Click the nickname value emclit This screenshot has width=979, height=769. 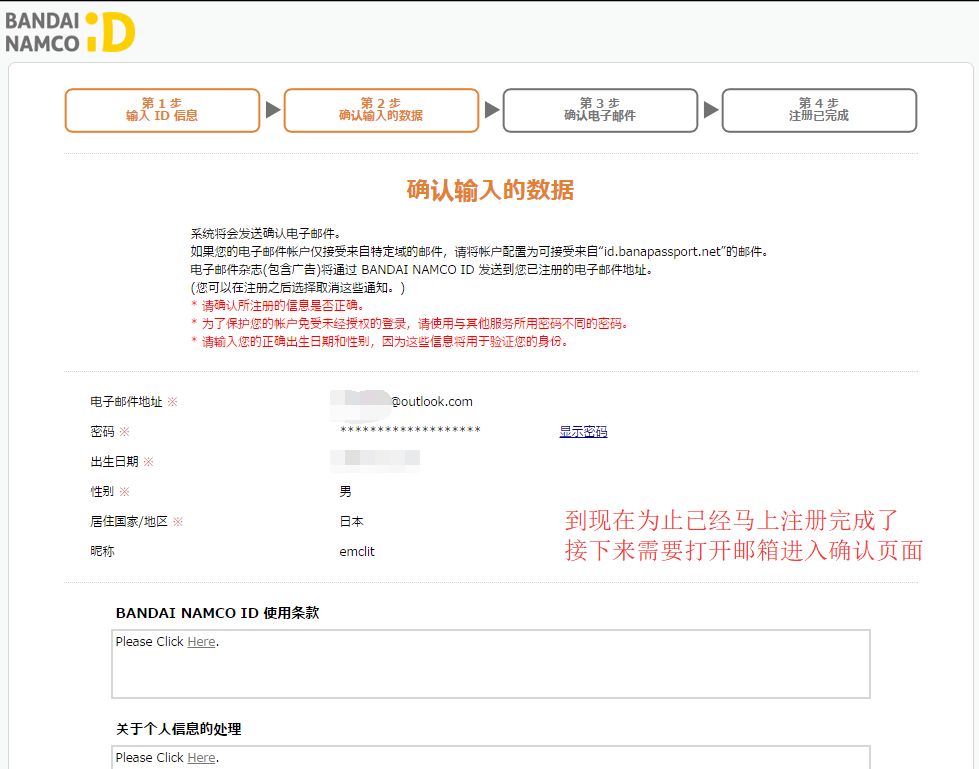357,551
